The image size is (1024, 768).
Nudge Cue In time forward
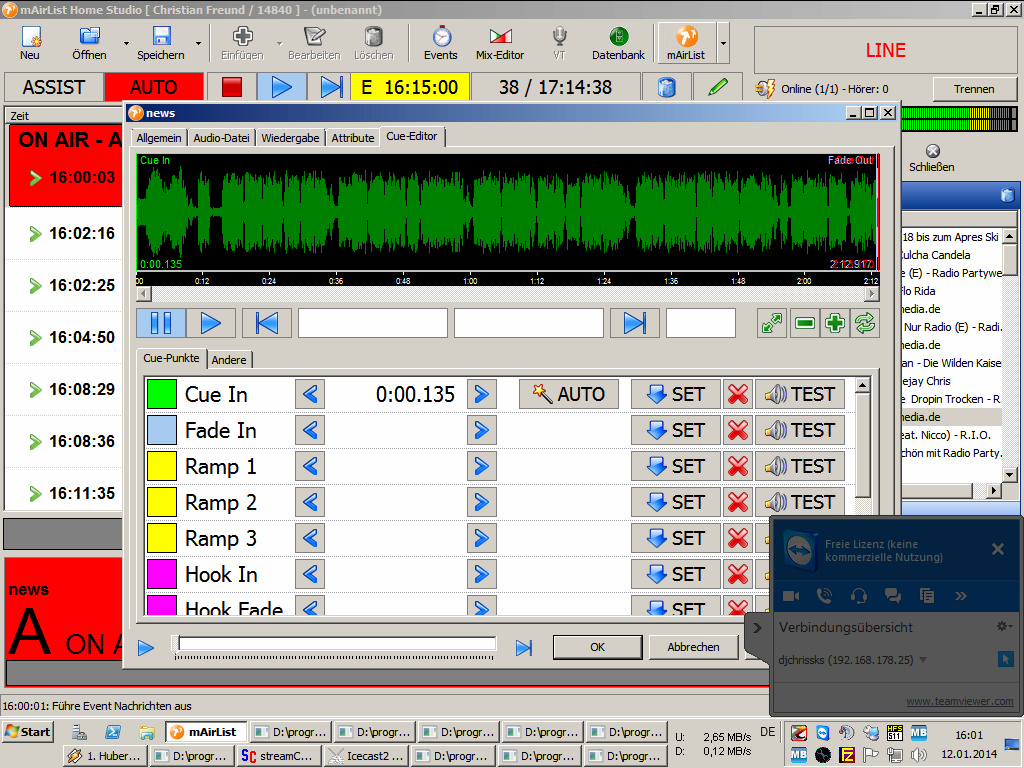pyautogui.click(x=481, y=394)
